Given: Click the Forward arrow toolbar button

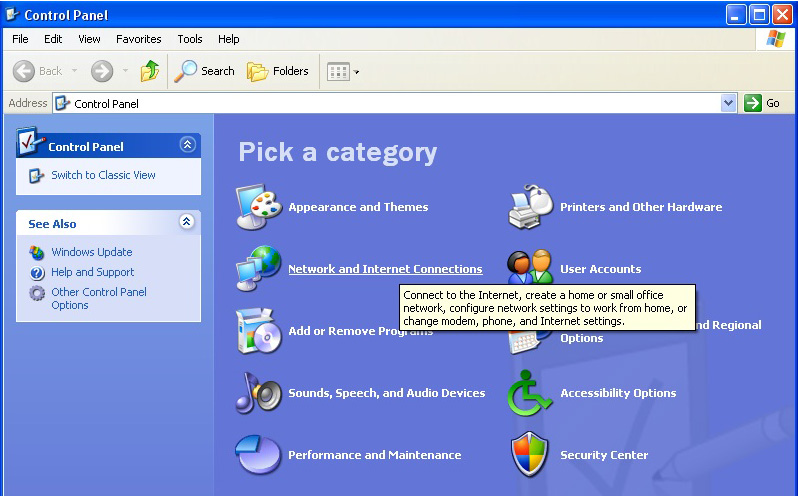Looking at the screenshot, I should pos(102,71).
